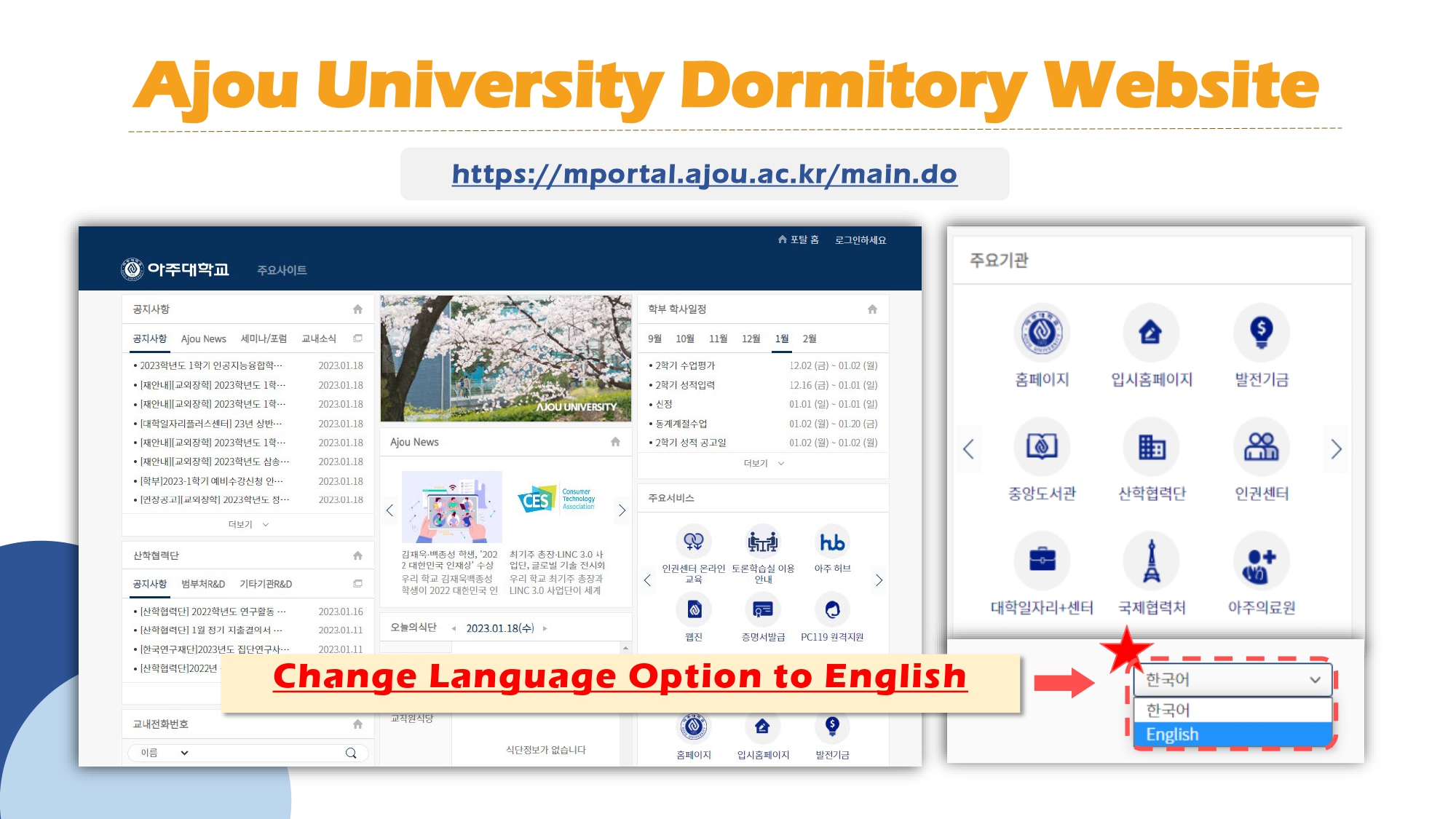1456x819 pixels.
Task: Go to next Ajou News slide arrow
Action: (622, 510)
